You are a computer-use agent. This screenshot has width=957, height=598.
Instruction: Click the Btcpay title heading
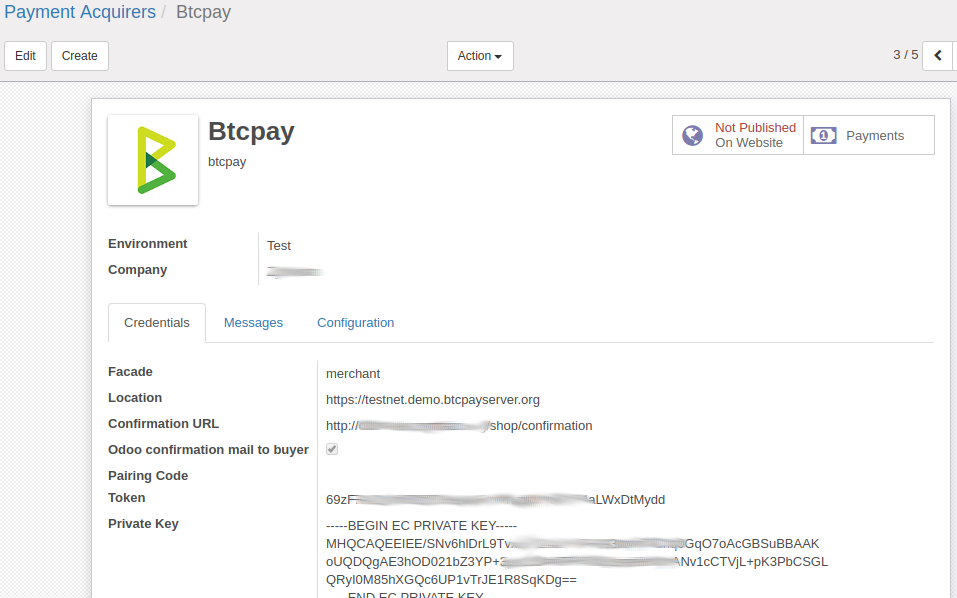[251, 132]
